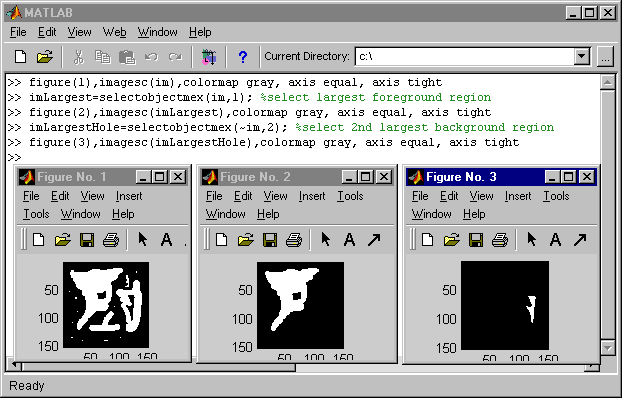Save icon in Figure No. 2 toolbar

[x=270, y=240]
